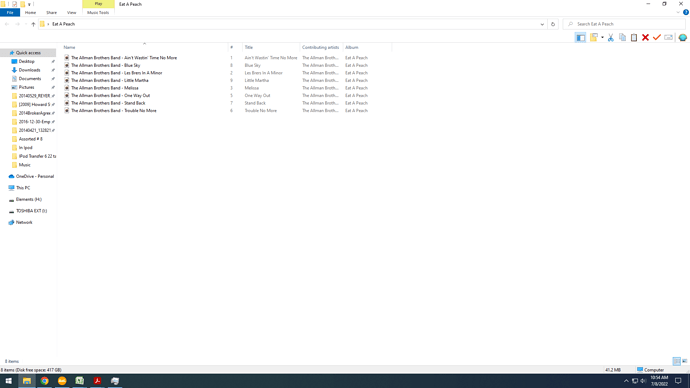Screen dimensions: 690x388
Task: Click the red X Delete icon
Action: click(645, 38)
